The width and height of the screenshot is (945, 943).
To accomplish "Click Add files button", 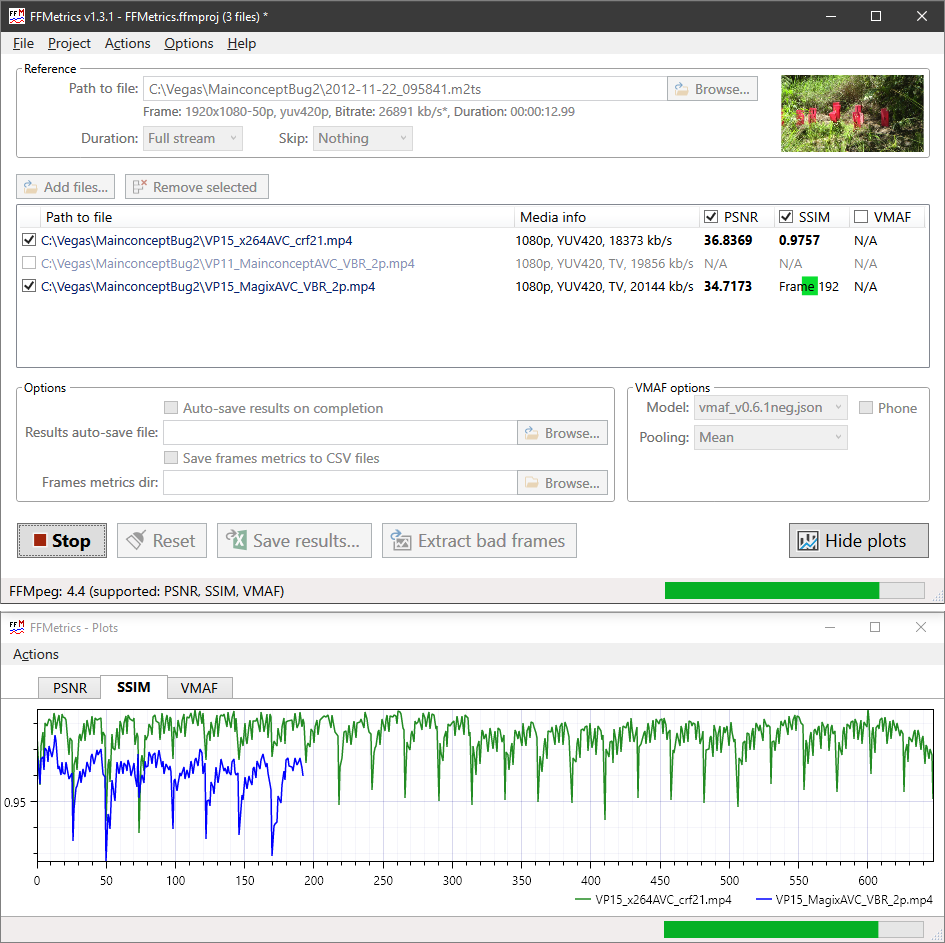I will tap(66, 187).
